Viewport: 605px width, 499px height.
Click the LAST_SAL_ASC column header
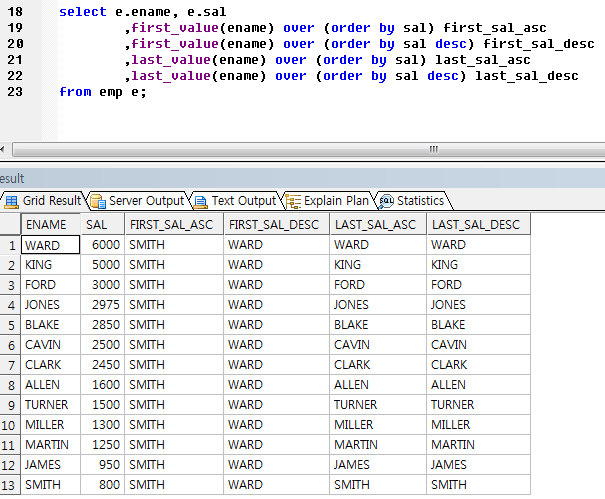[377, 225]
